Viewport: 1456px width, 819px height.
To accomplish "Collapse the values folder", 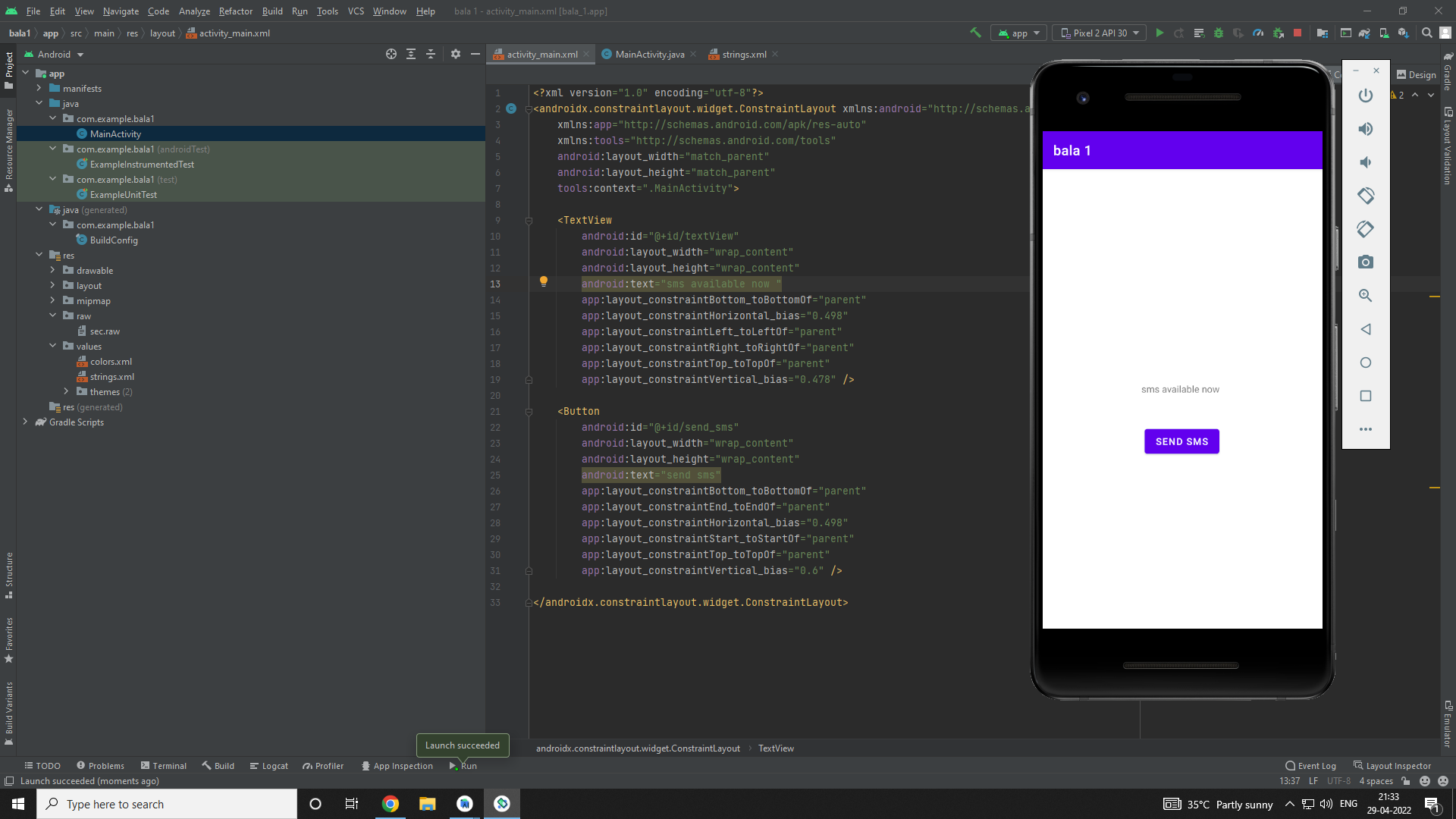I will [x=52, y=347].
